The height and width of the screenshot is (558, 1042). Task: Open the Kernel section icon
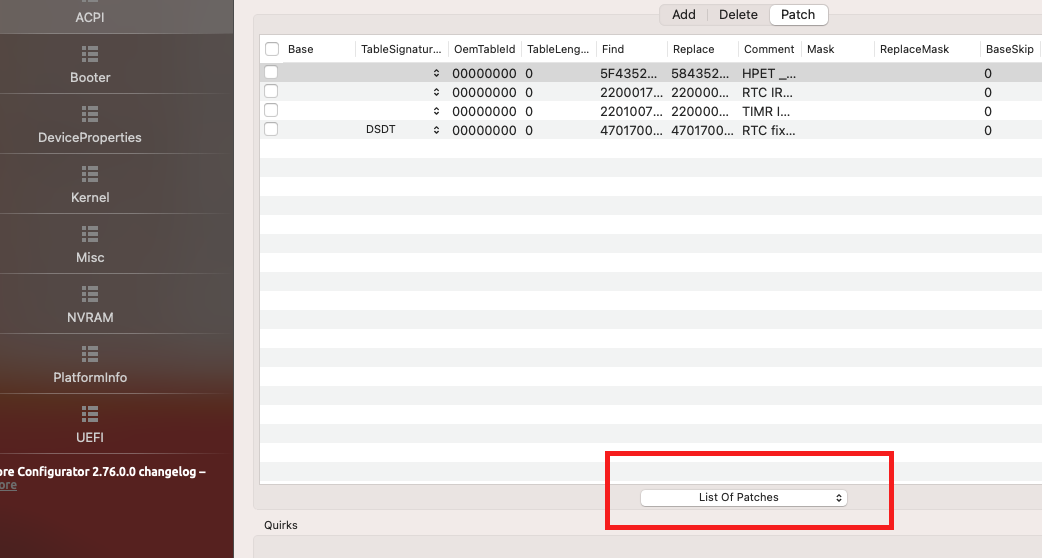[90, 173]
